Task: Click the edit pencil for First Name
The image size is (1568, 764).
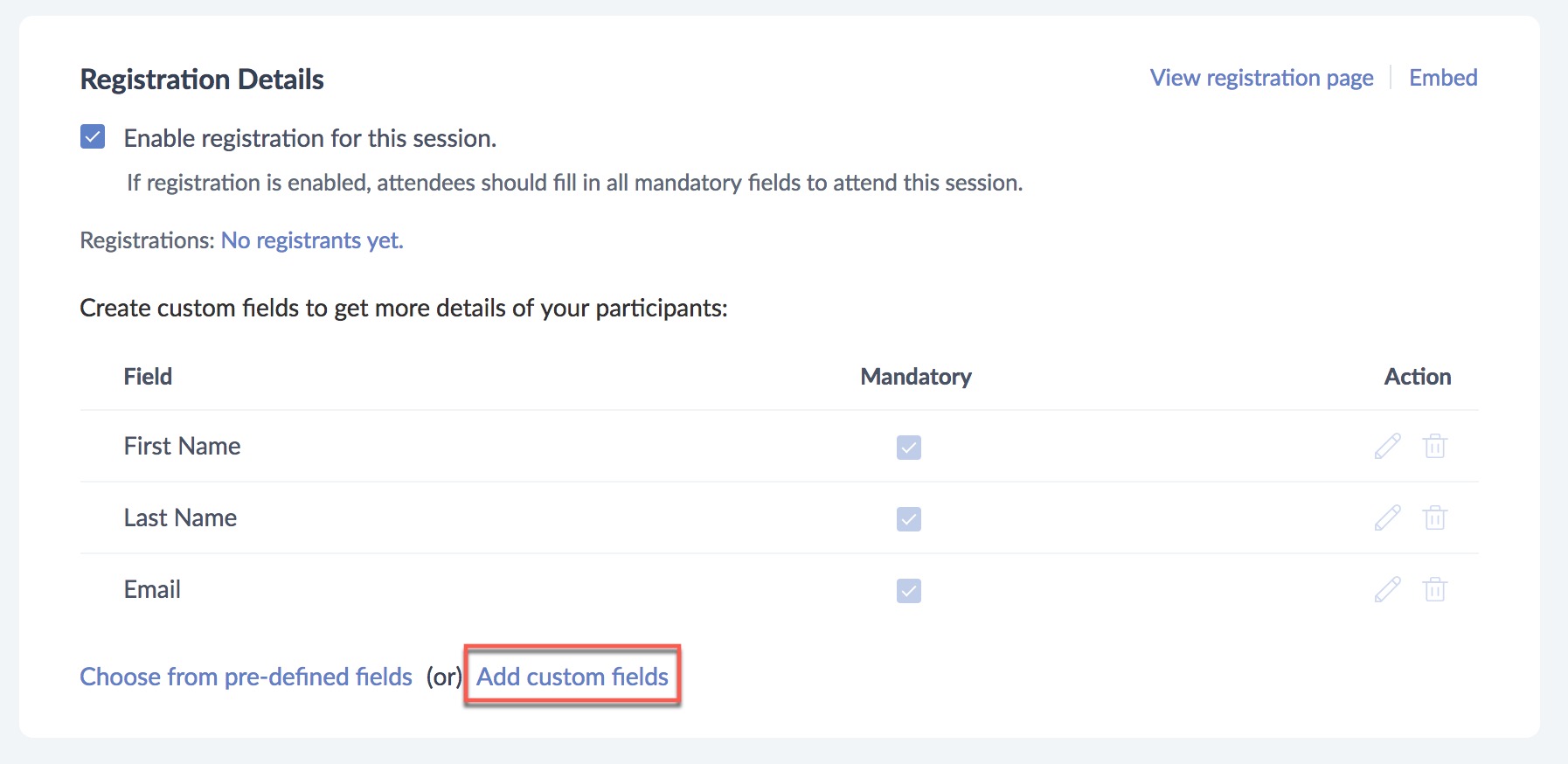Action: (1387, 447)
